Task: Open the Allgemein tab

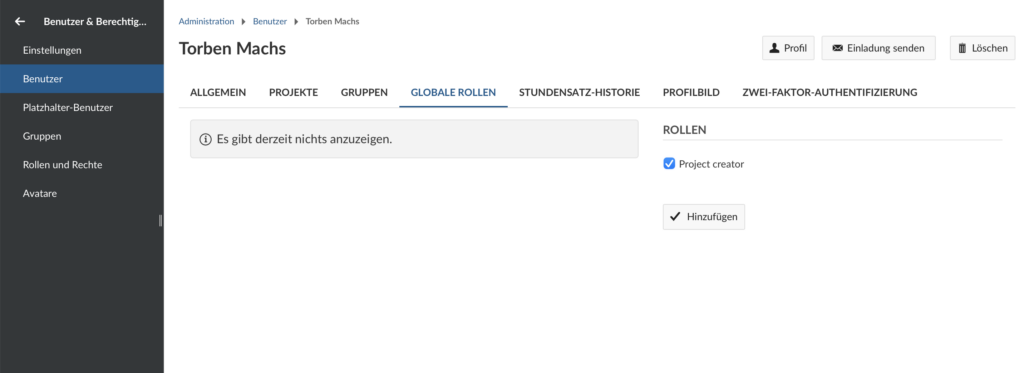Action: [x=218, y=93]
